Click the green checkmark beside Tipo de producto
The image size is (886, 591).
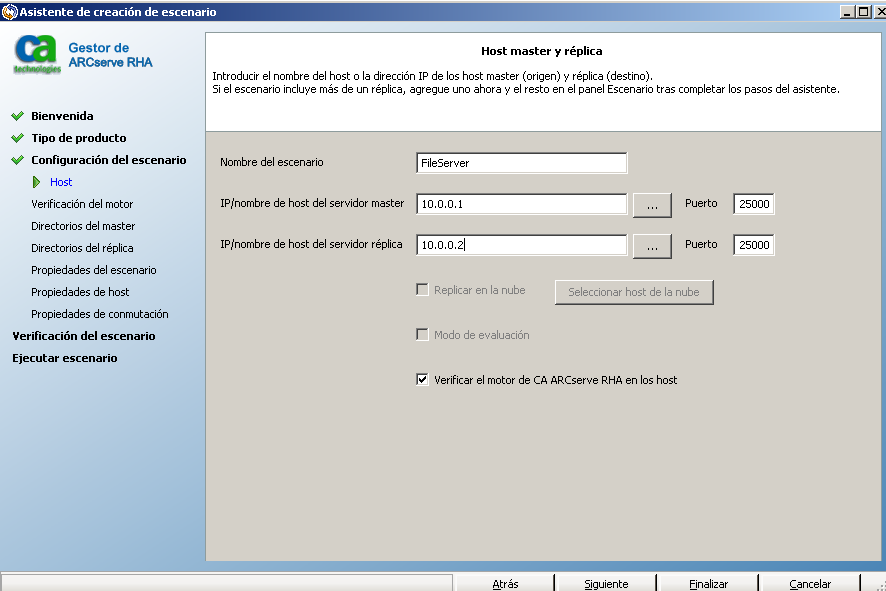coord(18,138)
